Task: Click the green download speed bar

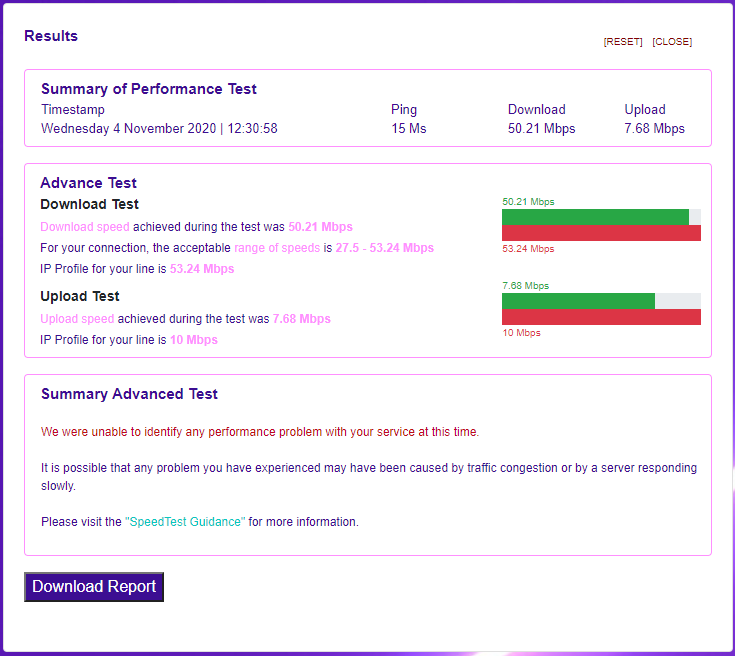Action: point(595,217)
